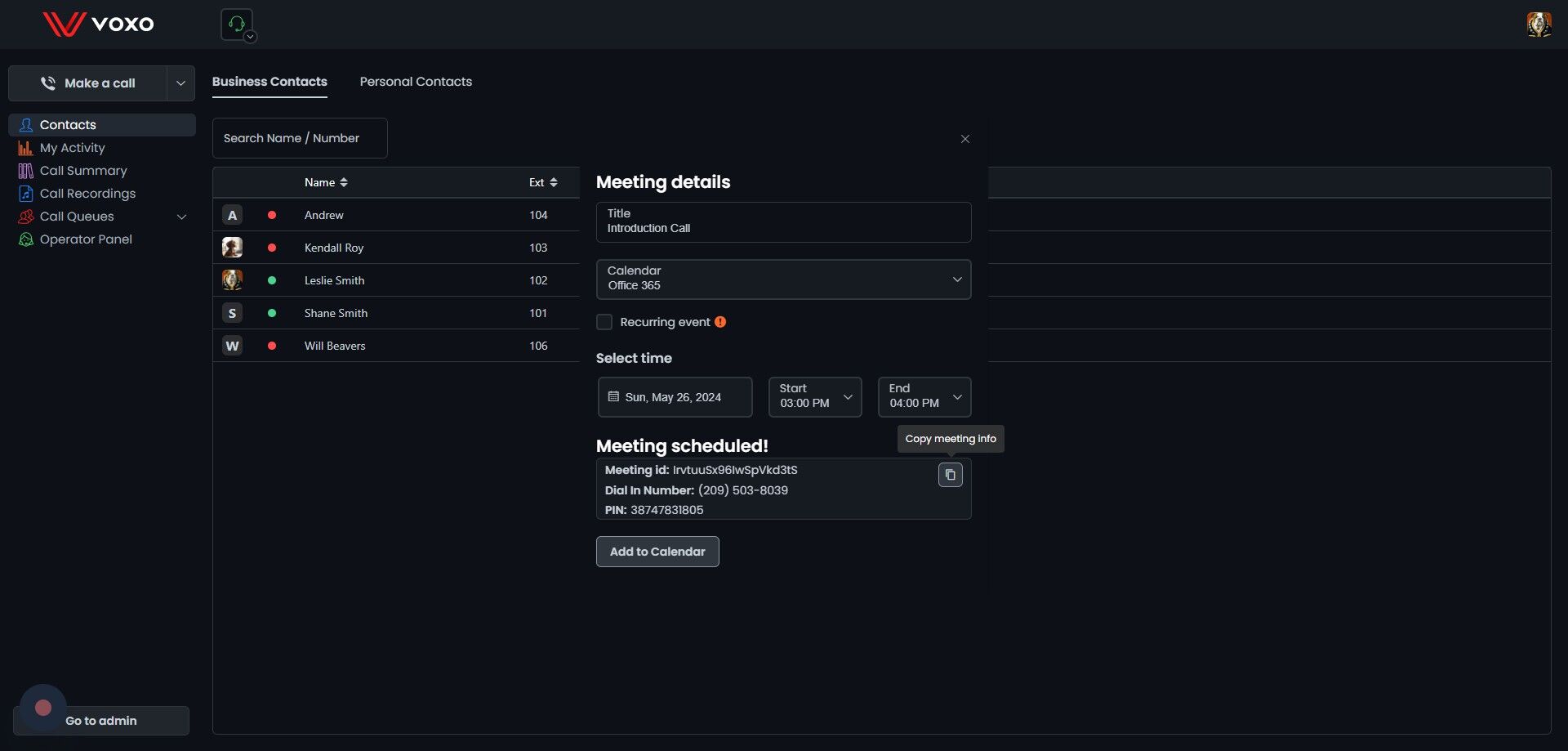The height and width of the screenshot is (751, 1568).
Task: Select the Business Contacts tab
Action: pos(269,82)
